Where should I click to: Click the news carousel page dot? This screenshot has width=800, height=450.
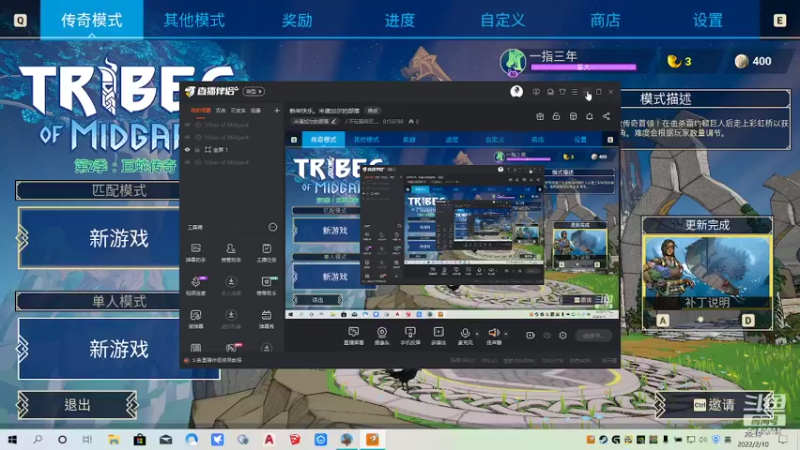tap(701, 319)
